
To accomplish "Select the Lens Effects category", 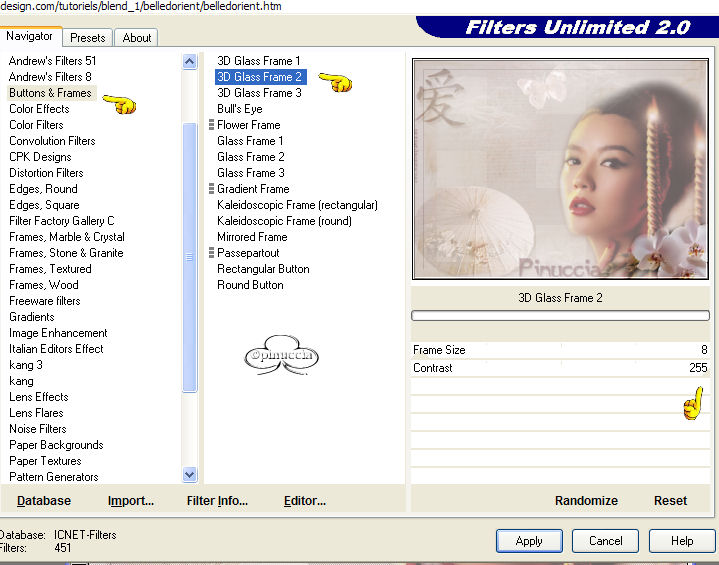I will tap(39, 397).
